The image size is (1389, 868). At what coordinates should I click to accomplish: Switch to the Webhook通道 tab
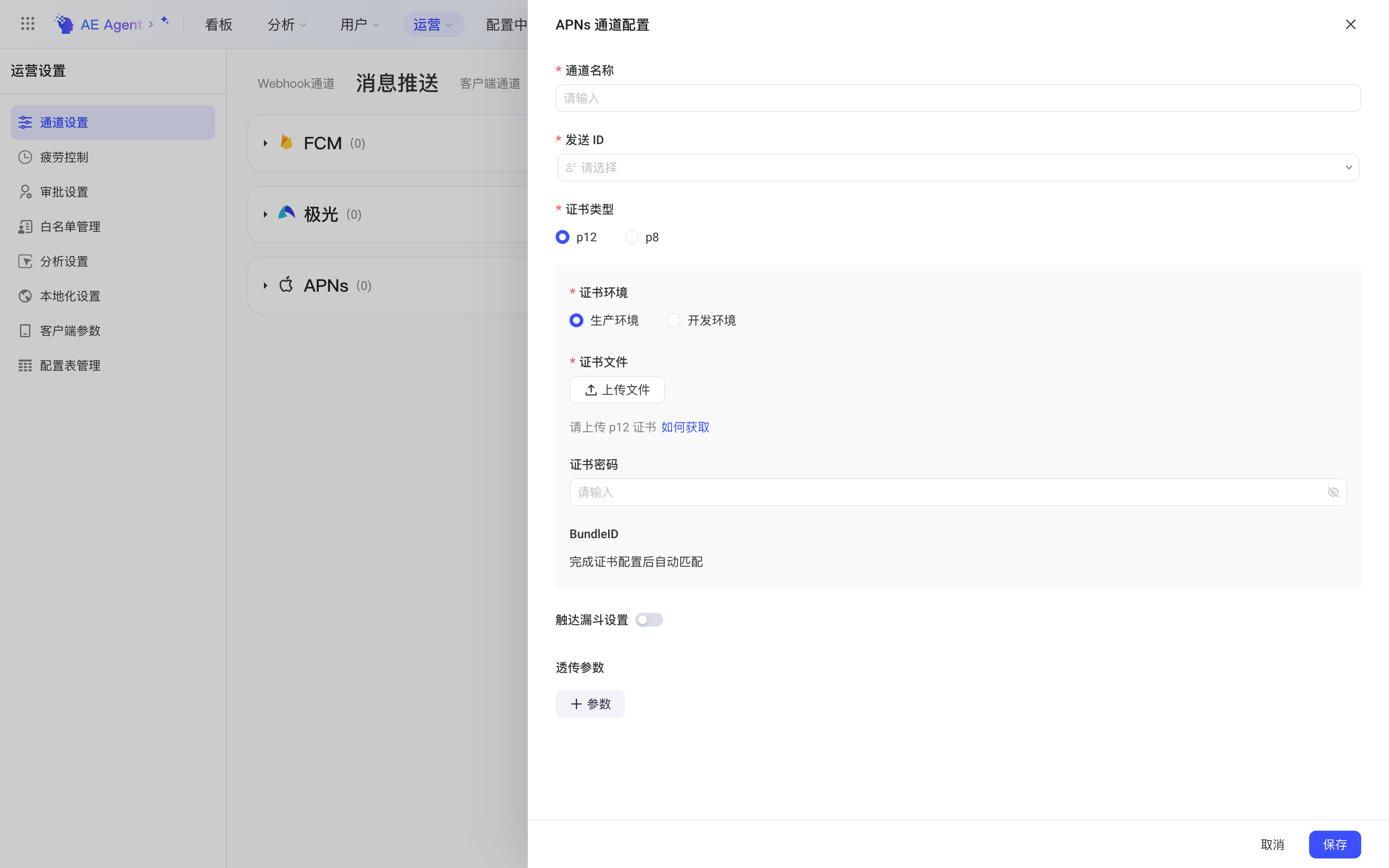click(x=296, y=84)
